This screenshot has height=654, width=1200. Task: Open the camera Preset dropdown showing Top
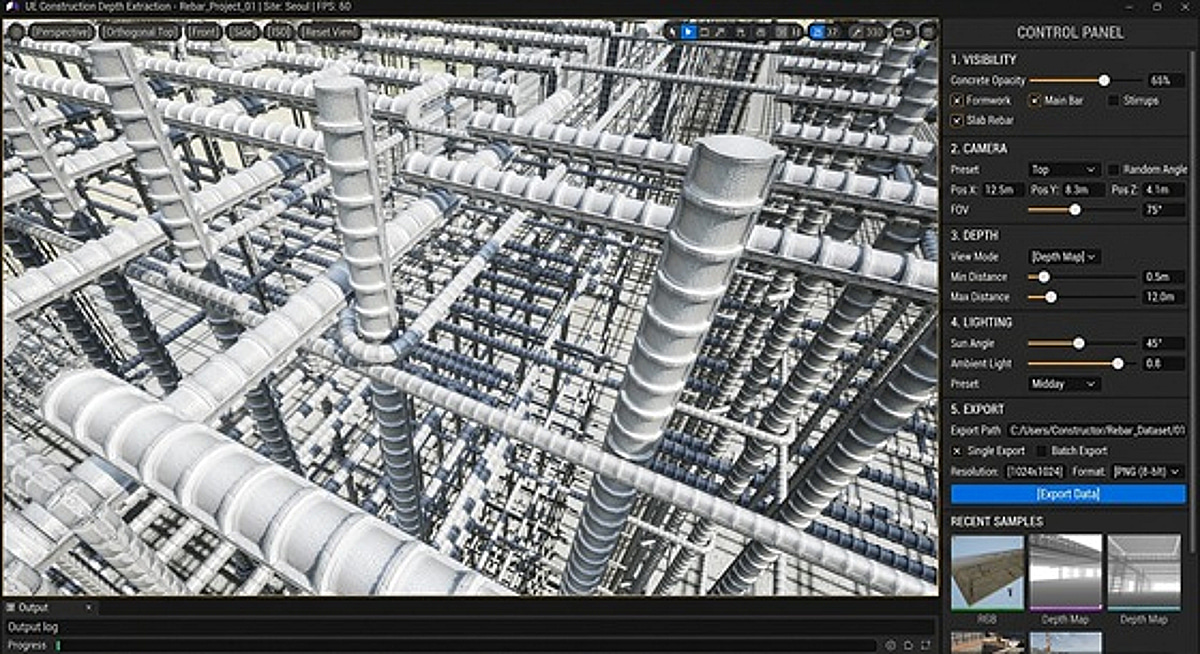[1064, 169]
